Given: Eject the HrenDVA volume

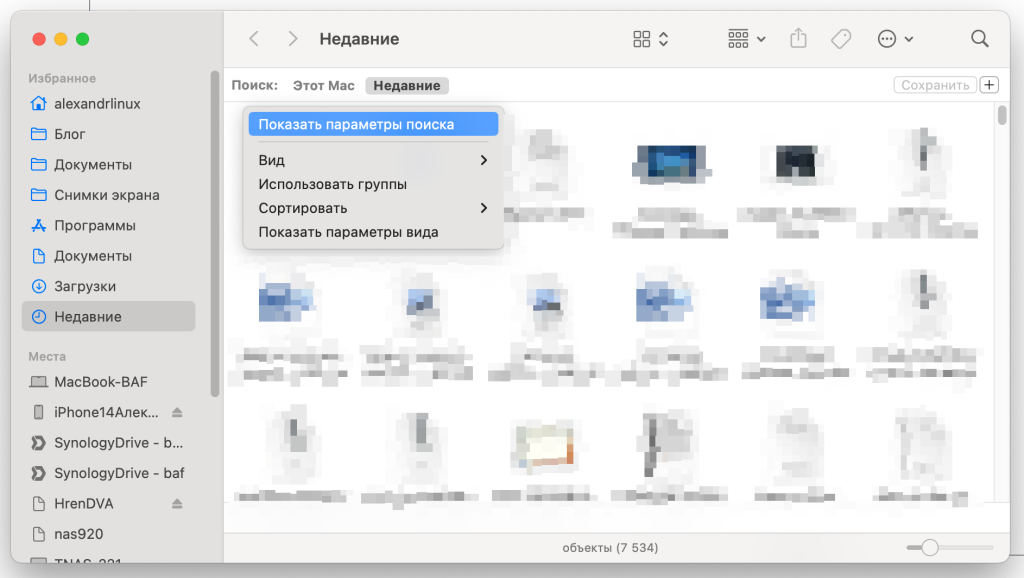Looking at the screenshot, I should tap(177, 504).
